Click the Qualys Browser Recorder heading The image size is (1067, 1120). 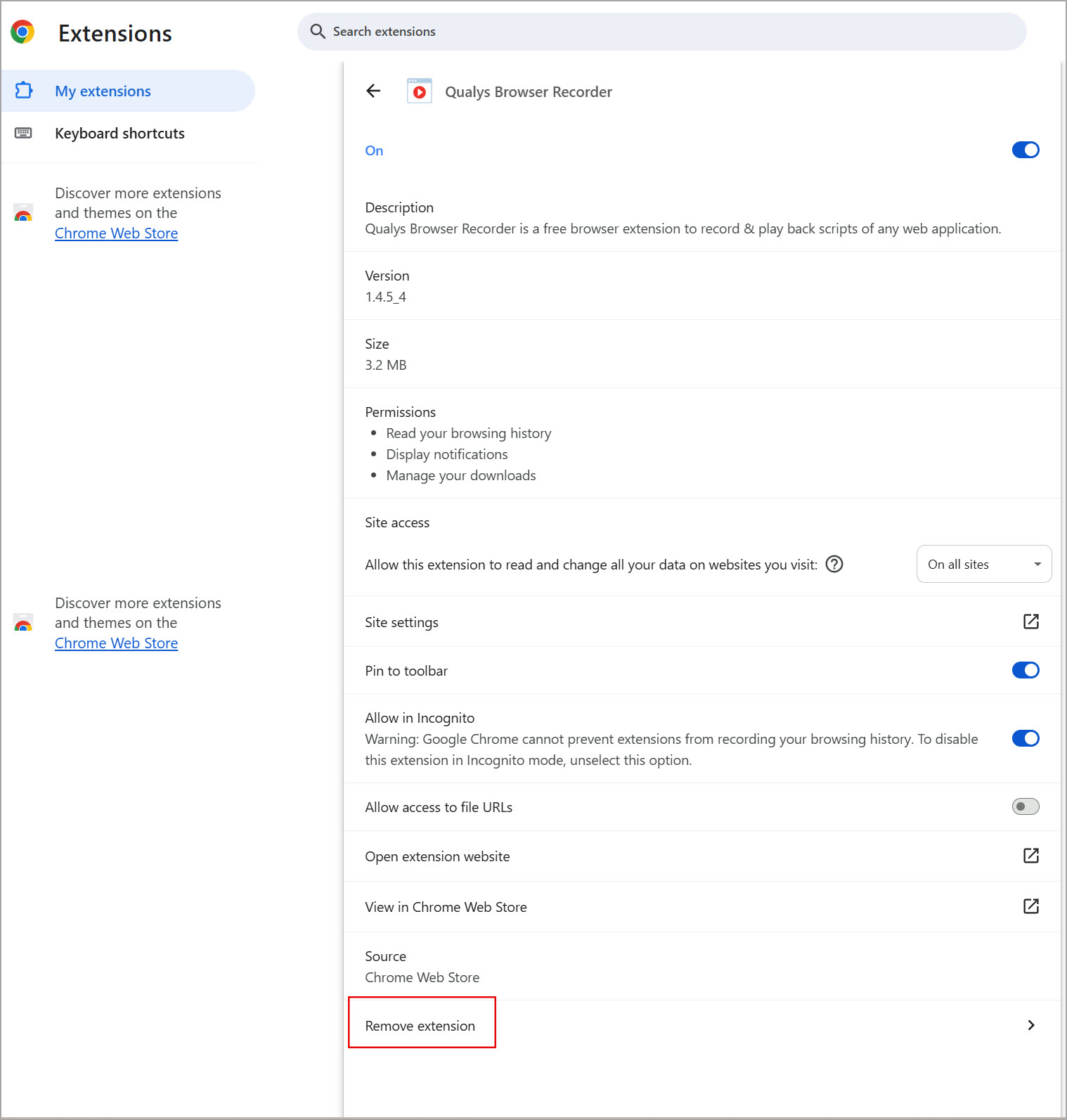[x=529, y=91]
